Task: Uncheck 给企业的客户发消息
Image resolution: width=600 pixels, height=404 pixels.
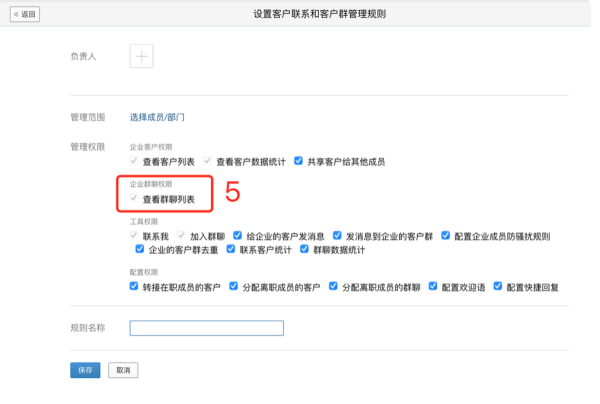Action: (237, 236)
